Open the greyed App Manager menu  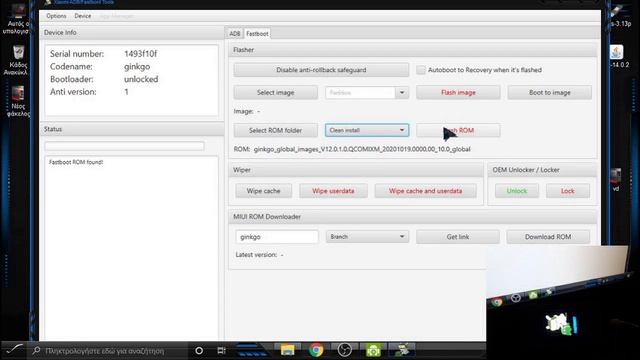(116, 16)
